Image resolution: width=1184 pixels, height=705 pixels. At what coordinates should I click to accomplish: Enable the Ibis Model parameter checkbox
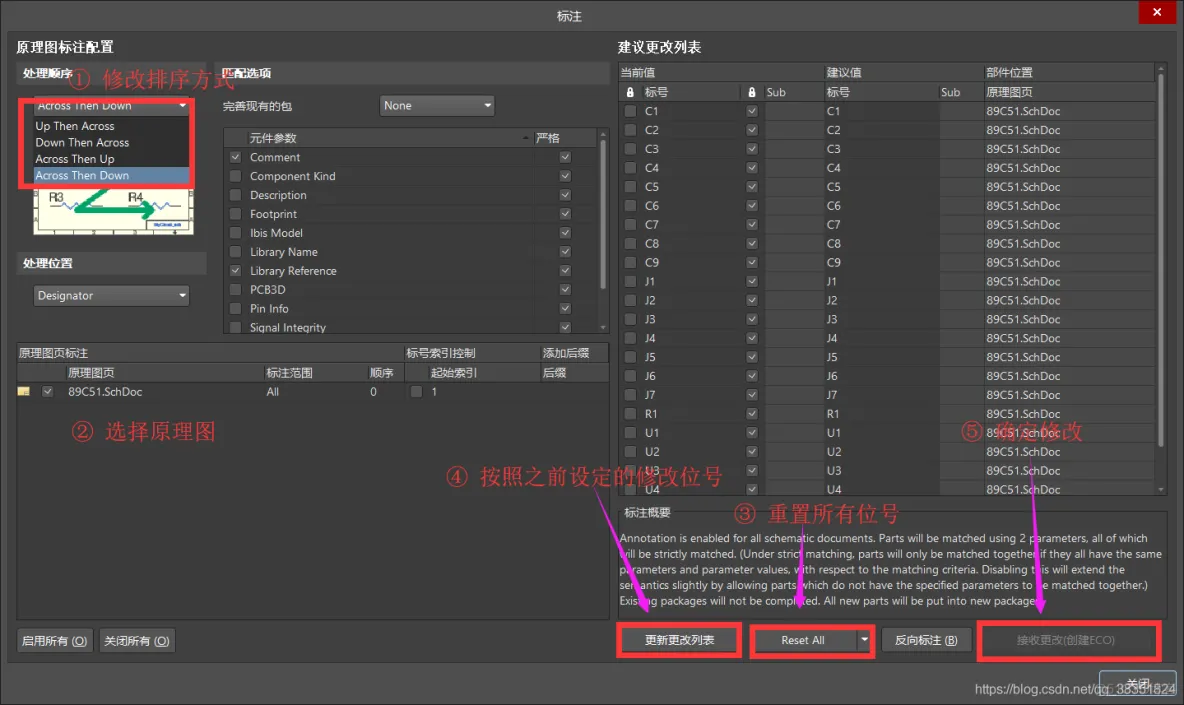point(236,232)
